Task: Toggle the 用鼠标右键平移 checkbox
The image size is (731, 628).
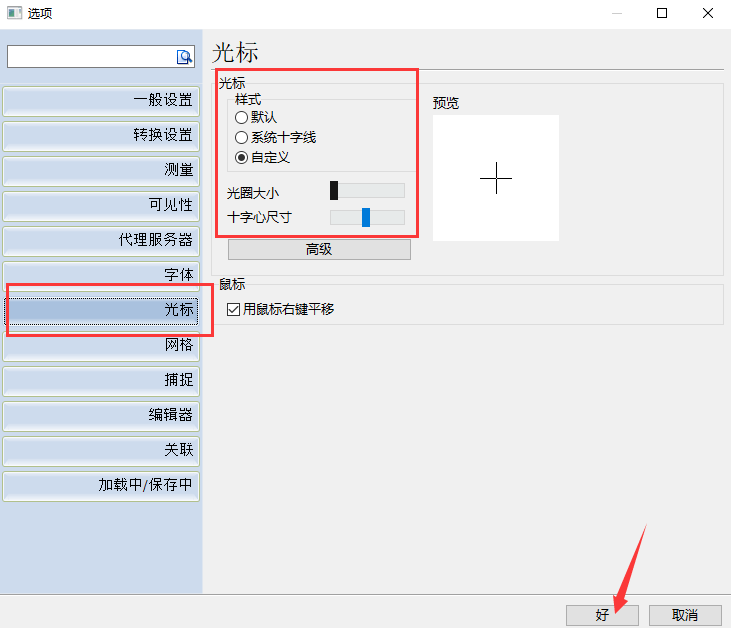Action: [x=234, y=309]
